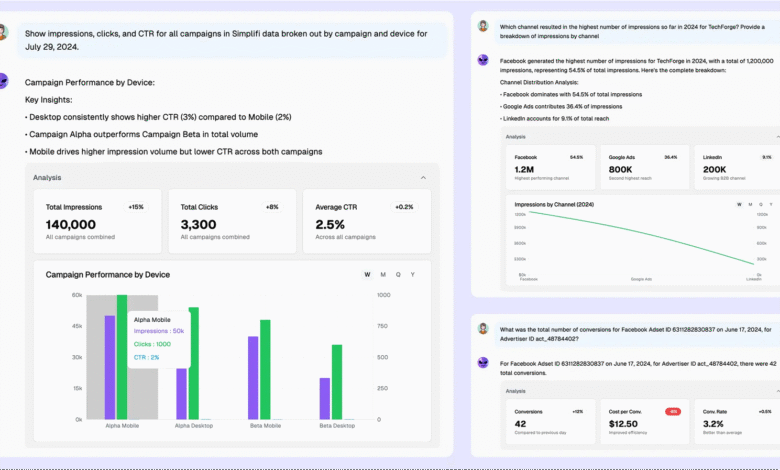
Task: Click the purple Alpha Mobile impressions bar
Action: coord(110,367)
